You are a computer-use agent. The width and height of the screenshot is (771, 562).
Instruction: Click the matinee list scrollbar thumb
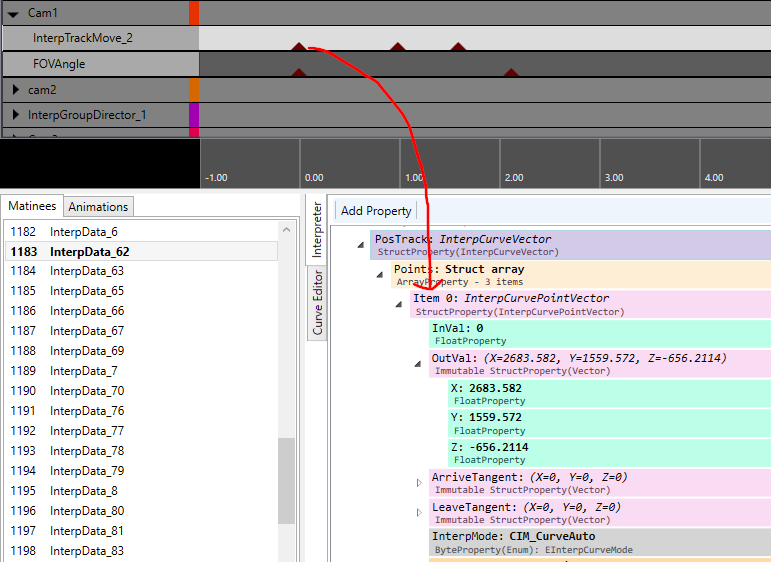click(286, 481)
